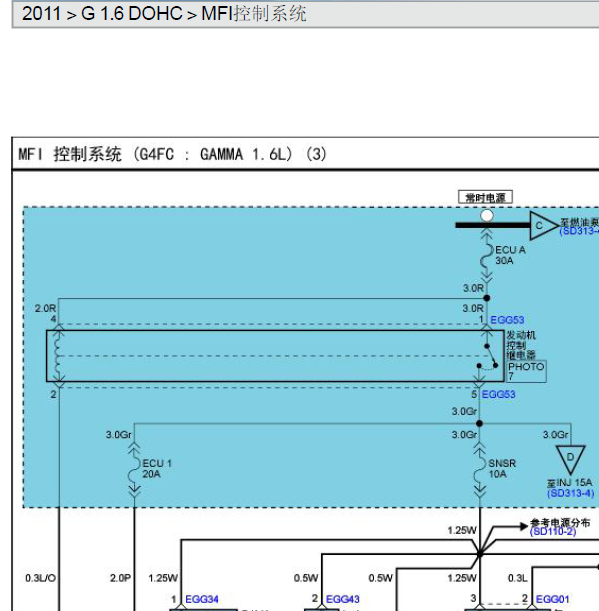Open the EGG34 connector link
This screenshot has height=611, width=599.
click(x=201, y=599)
